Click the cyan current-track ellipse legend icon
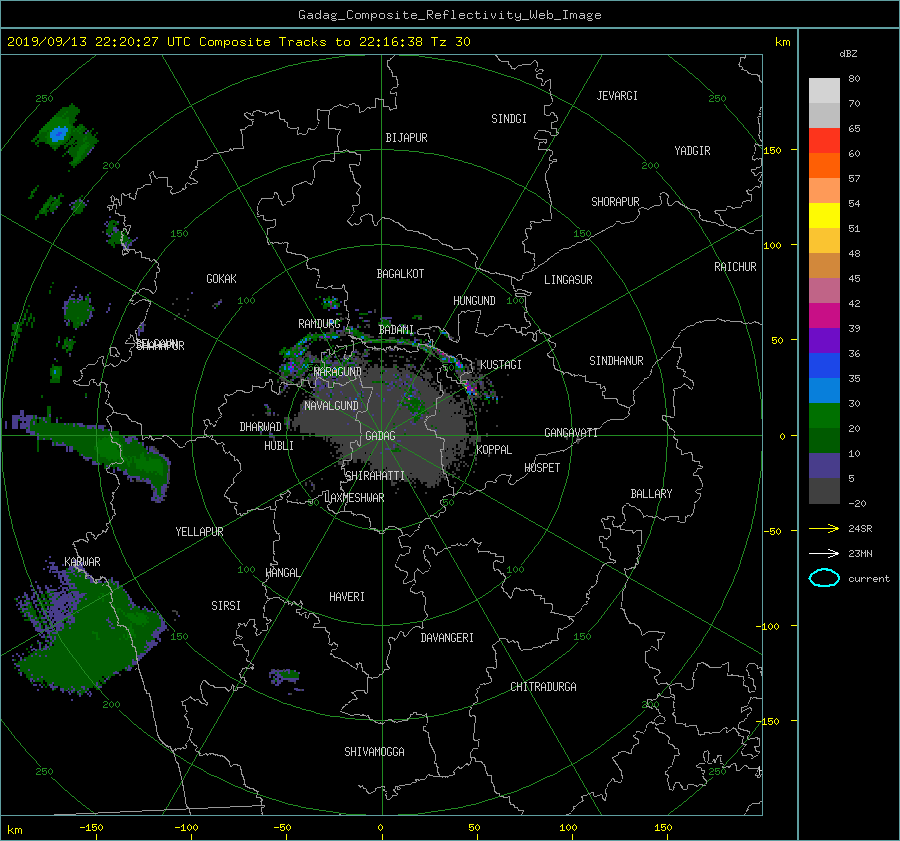 824,578
